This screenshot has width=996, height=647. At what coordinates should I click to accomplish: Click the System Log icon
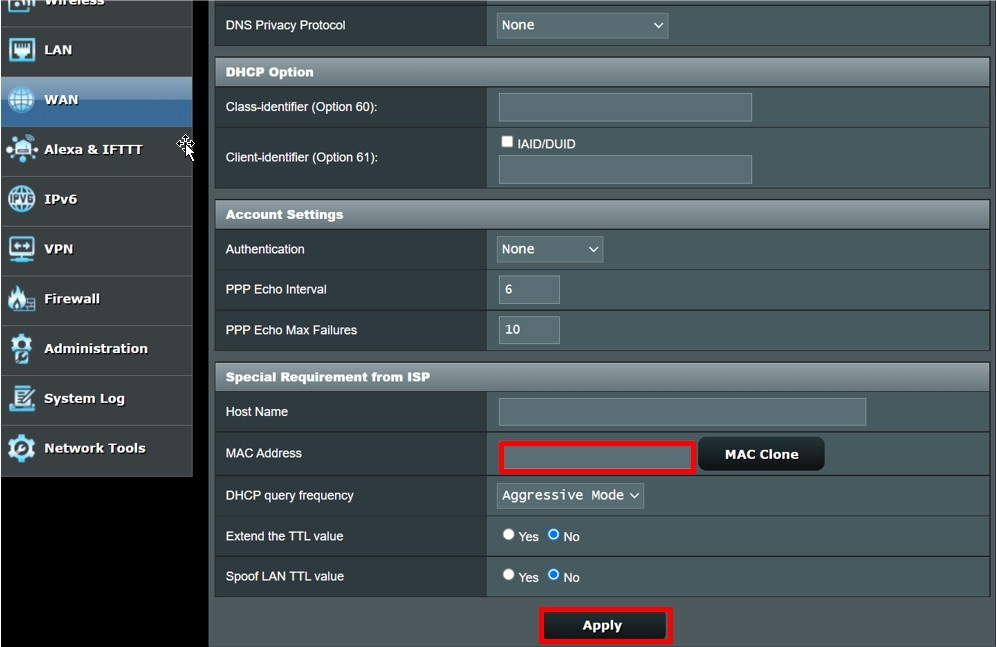point(21,399)
